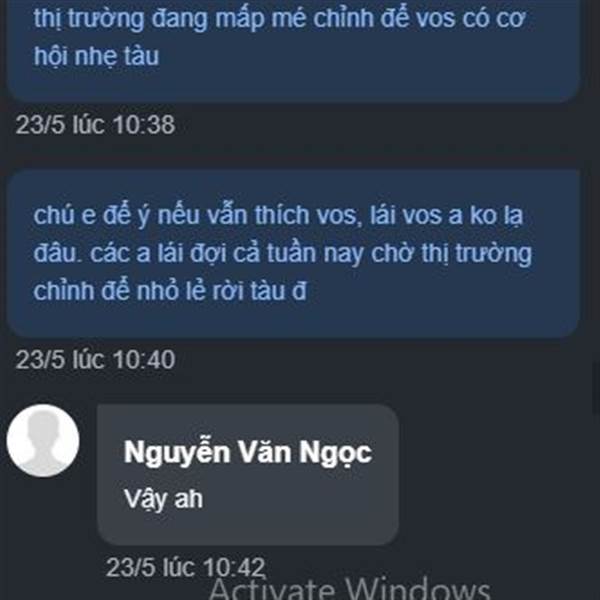Click the word "ah" in the reply

pyautogui.click(x=189, y=499)
